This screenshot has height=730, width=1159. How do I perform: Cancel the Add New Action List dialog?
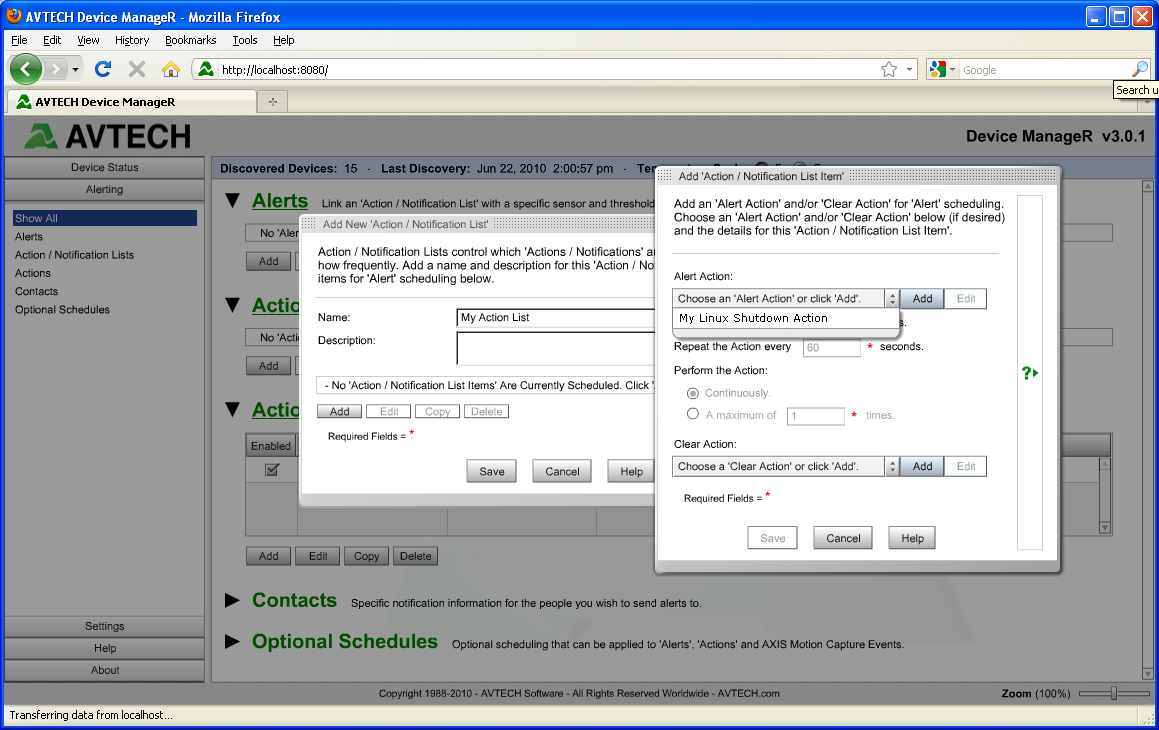tap(562, 471)
